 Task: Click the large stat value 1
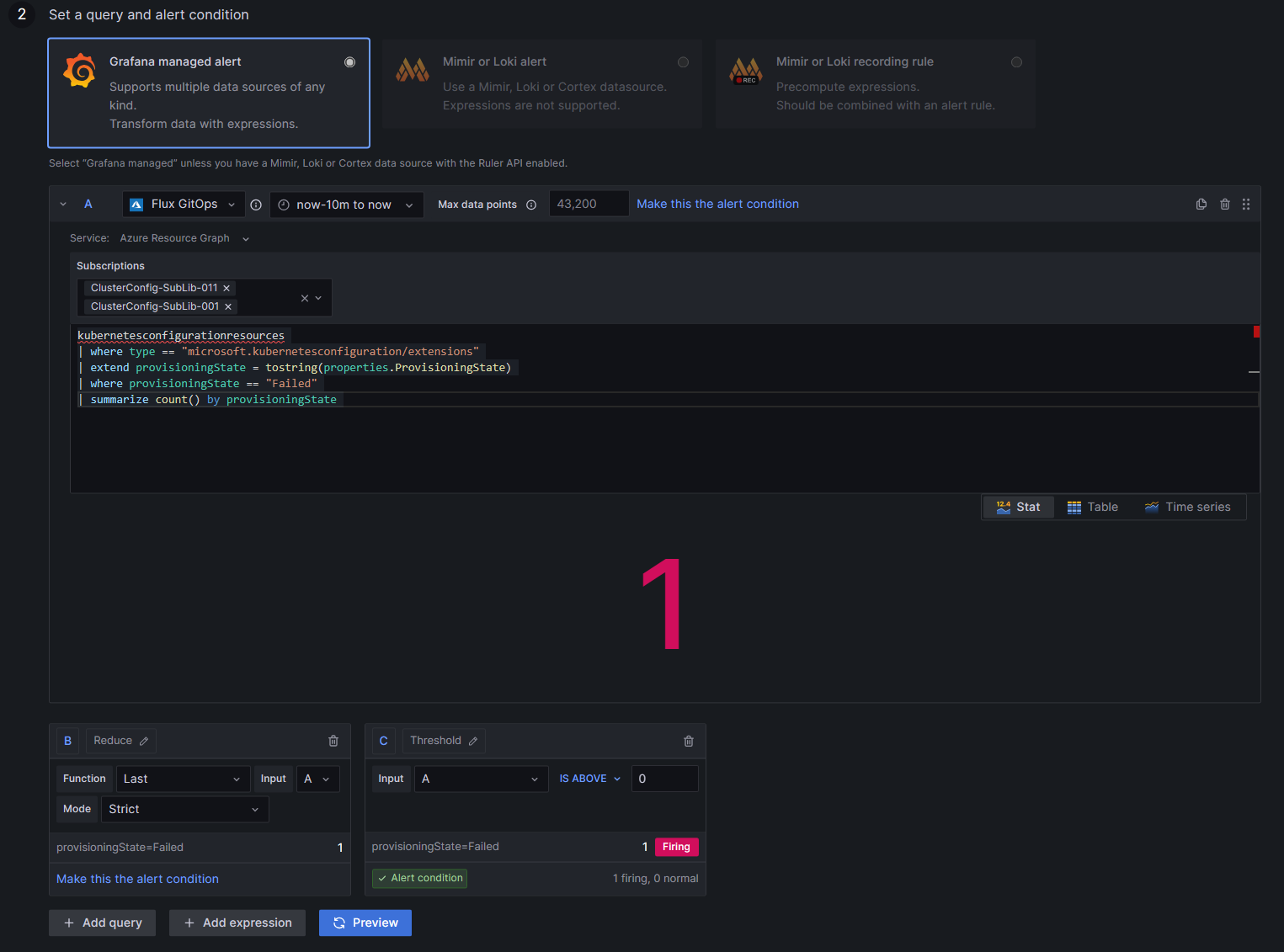coord(661,604)
